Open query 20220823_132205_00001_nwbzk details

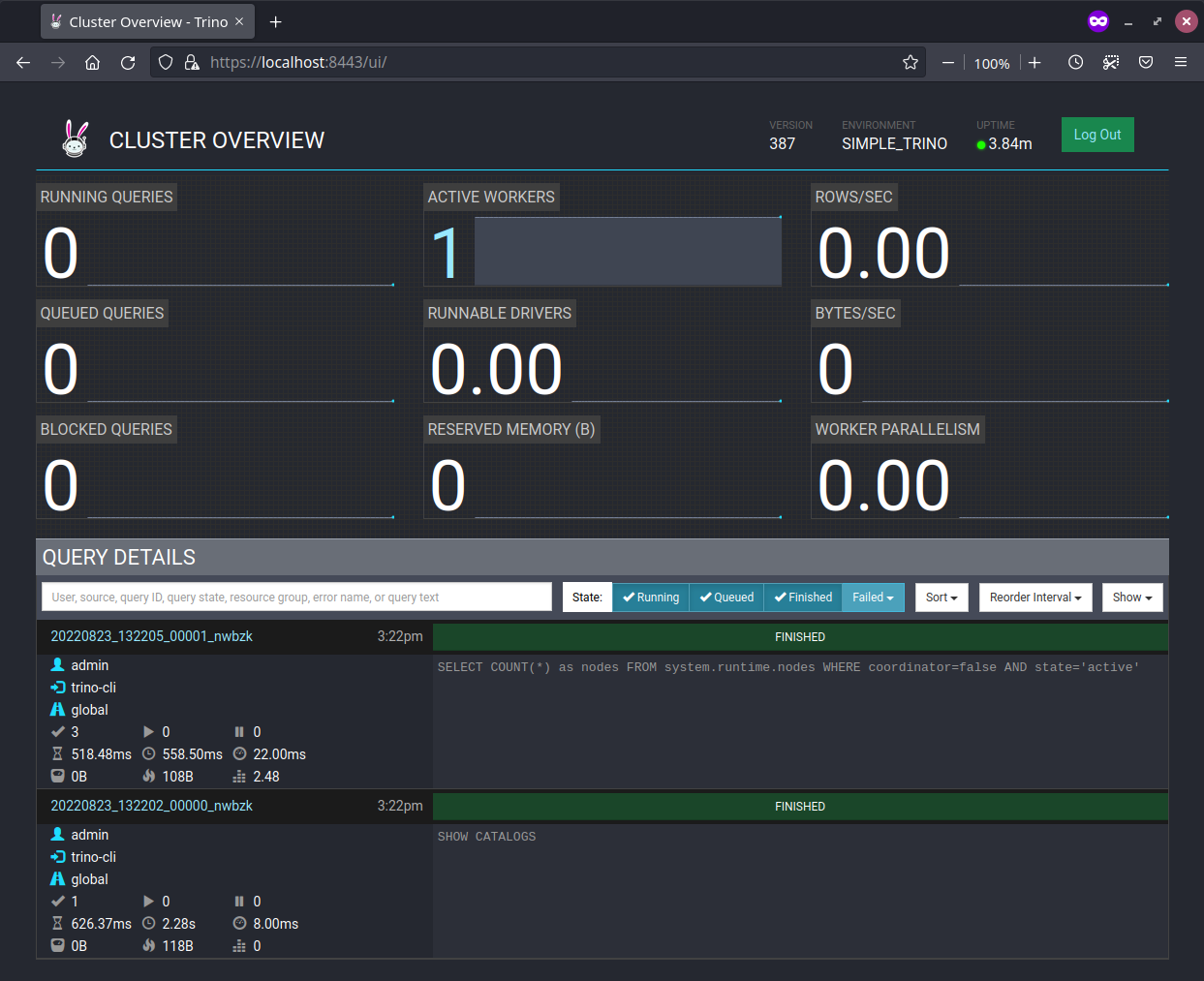pyautogui.click(x=151, y=636)
